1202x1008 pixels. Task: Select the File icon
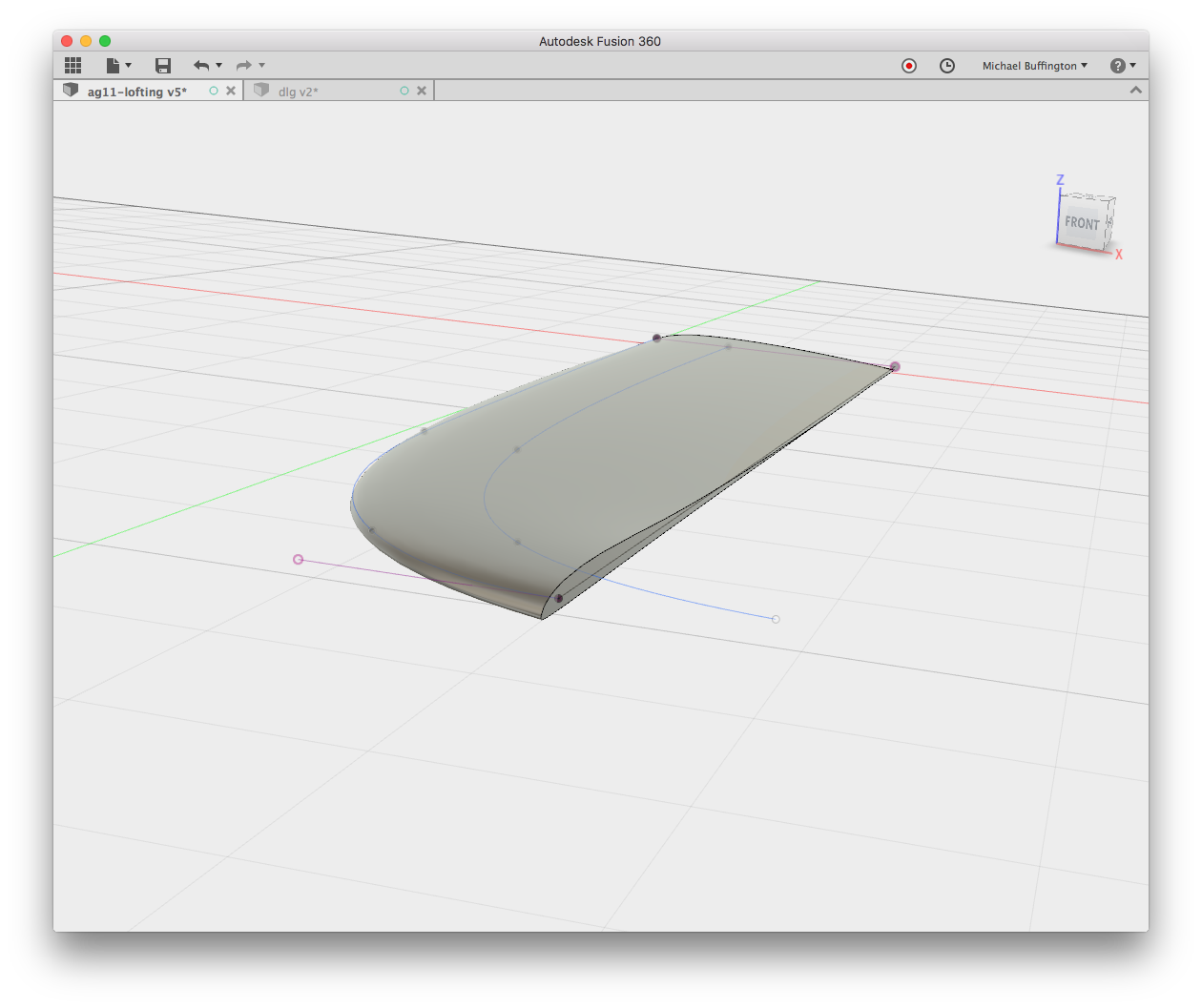click(x=112, y=65)
